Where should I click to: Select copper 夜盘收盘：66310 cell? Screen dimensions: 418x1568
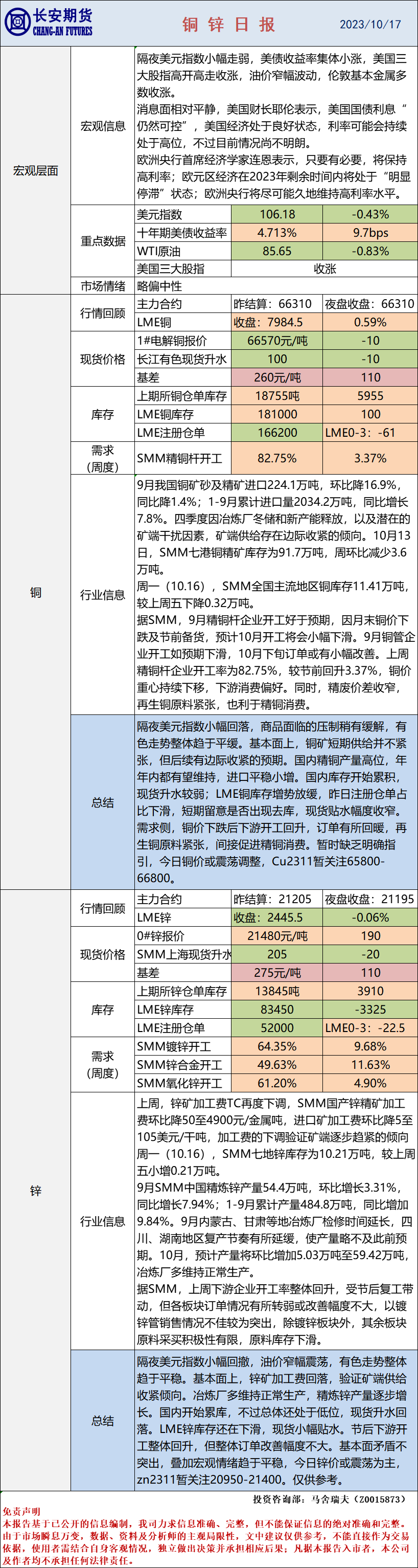coord(370,304)
